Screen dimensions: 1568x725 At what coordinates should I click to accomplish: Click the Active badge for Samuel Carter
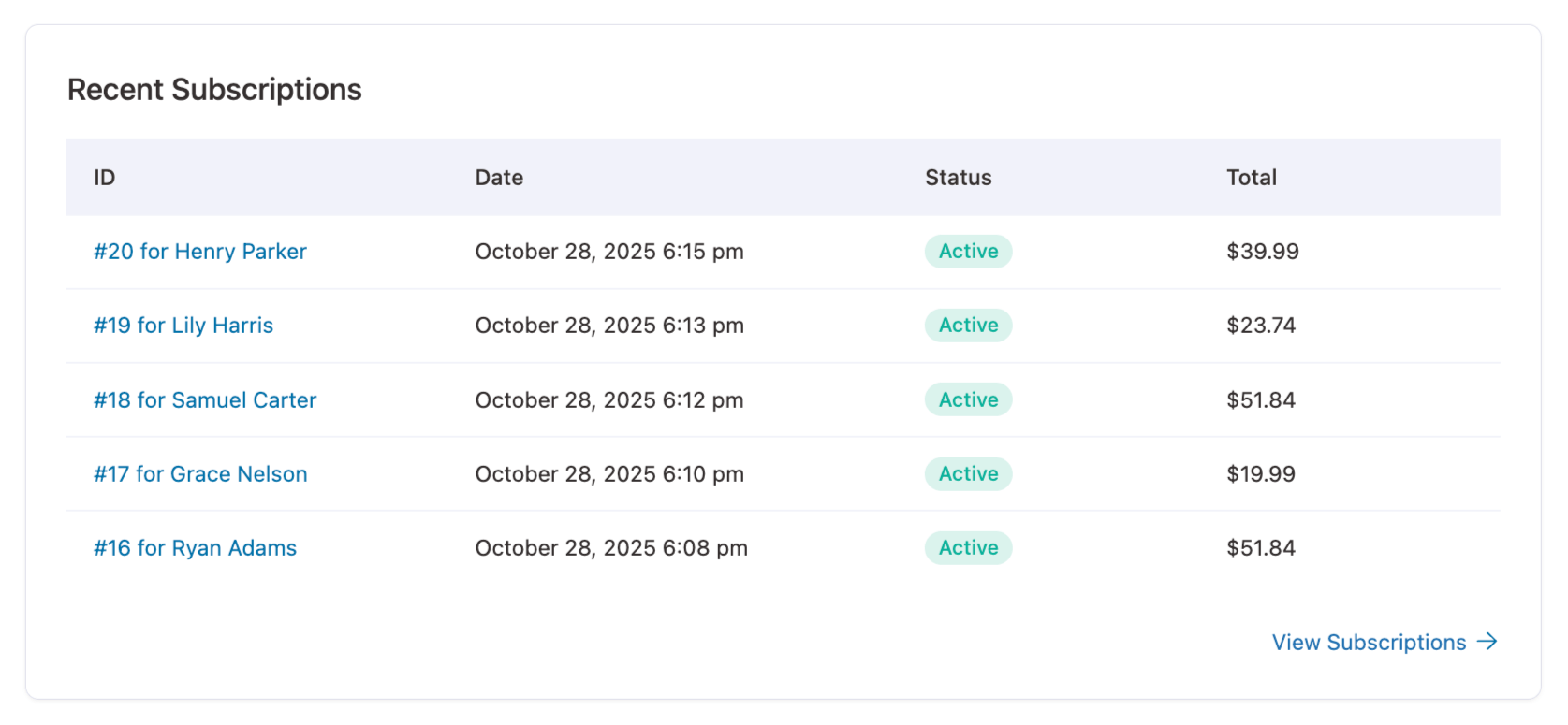click(968, 399)
